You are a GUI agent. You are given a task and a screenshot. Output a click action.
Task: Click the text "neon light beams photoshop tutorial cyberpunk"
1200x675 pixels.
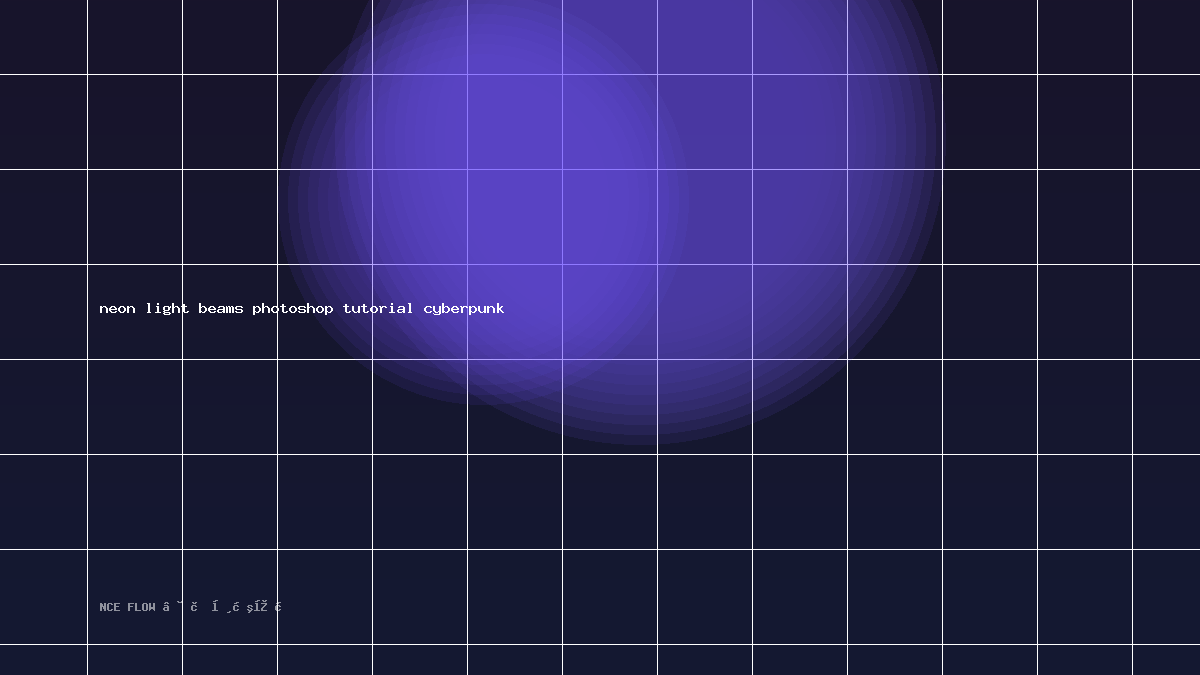[302, 308]
